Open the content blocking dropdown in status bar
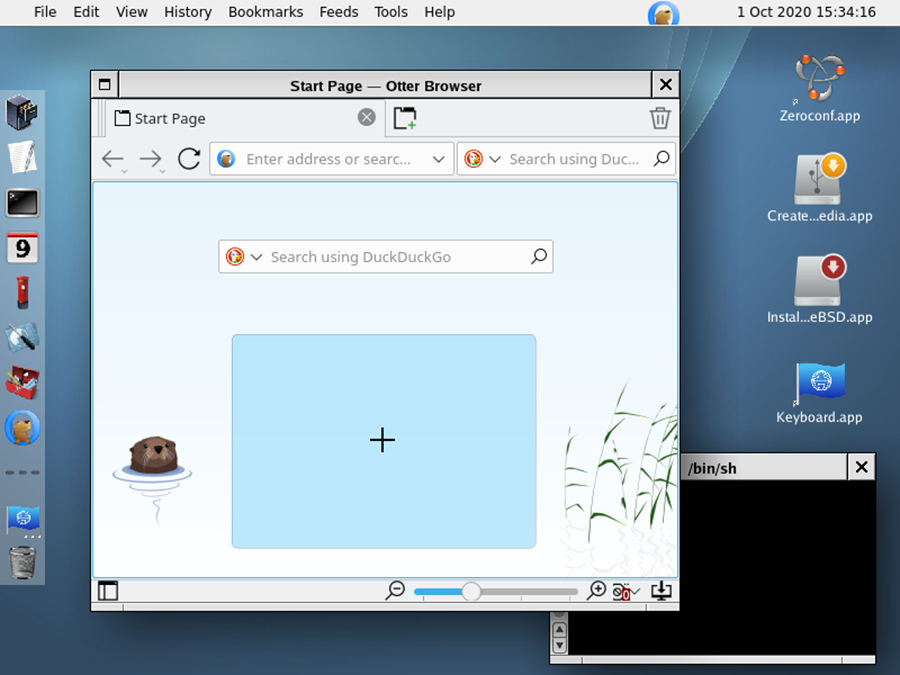Image resolution: width=900 pixels, height=675 pixels. click(625, 591)
